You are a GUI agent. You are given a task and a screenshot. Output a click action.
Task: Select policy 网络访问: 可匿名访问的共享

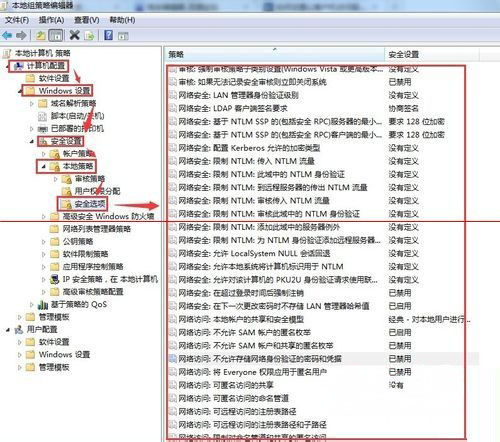[x=226, y=385]
